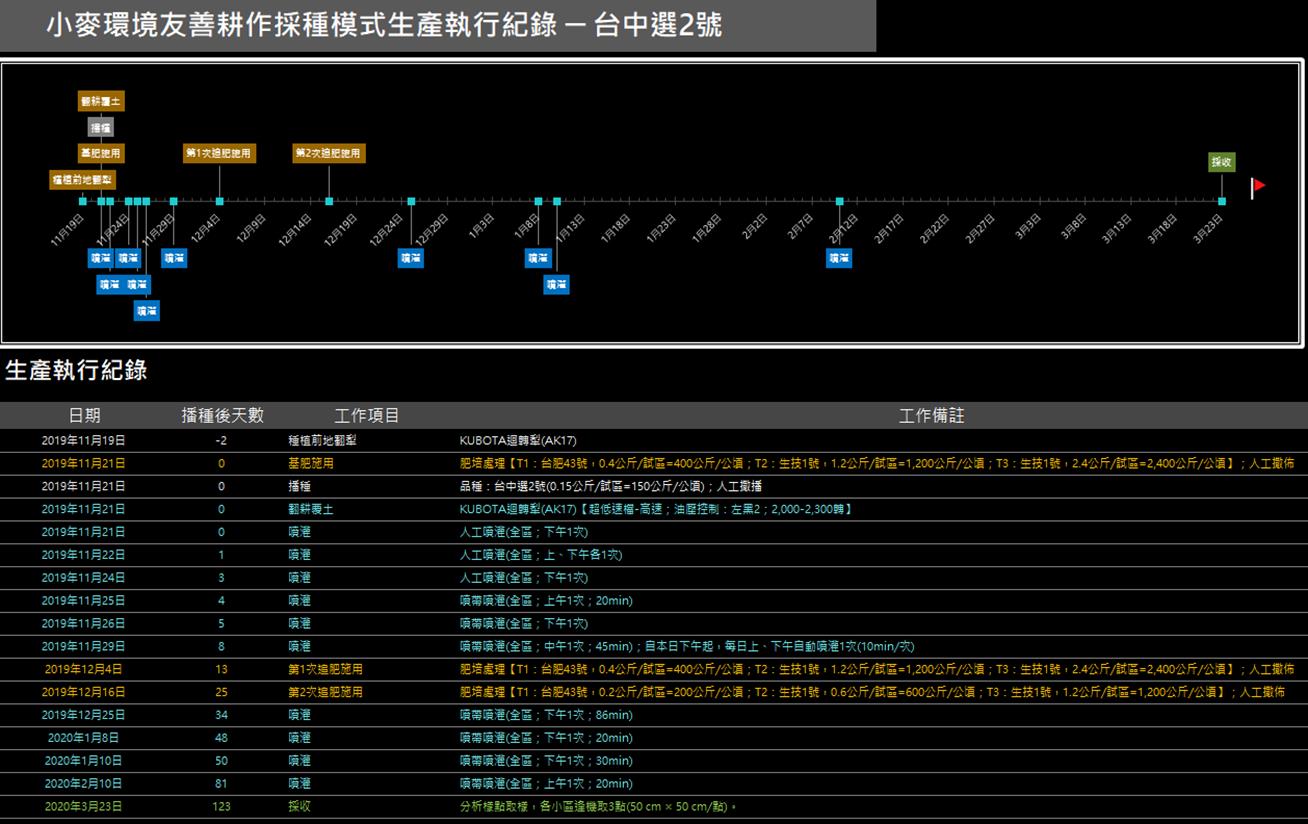Image resolution: width=1308 pixels, height=824 pixels.
Task: Select the 2019年11月19日 row date cell
Action: 84,440
